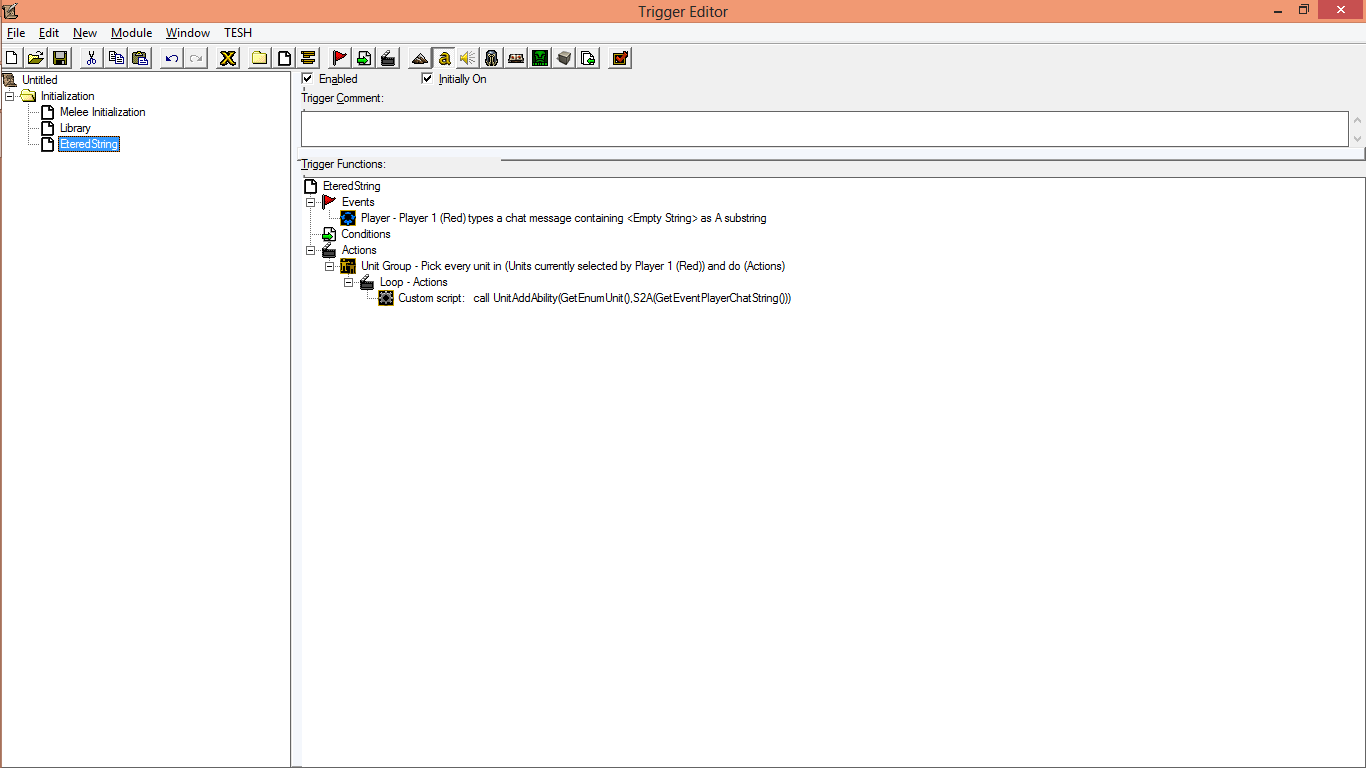This screenshot has height=768, width=1366.
Task: Open the Object Editor module
Action: (492, 58)
